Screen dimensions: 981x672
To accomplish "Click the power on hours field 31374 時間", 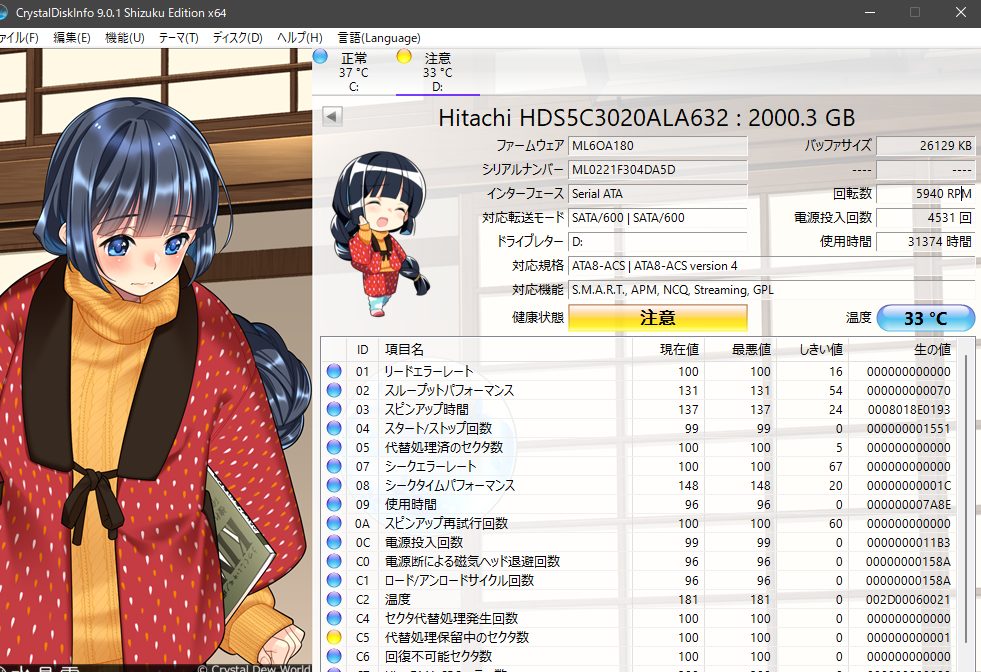I will (925, 242).
